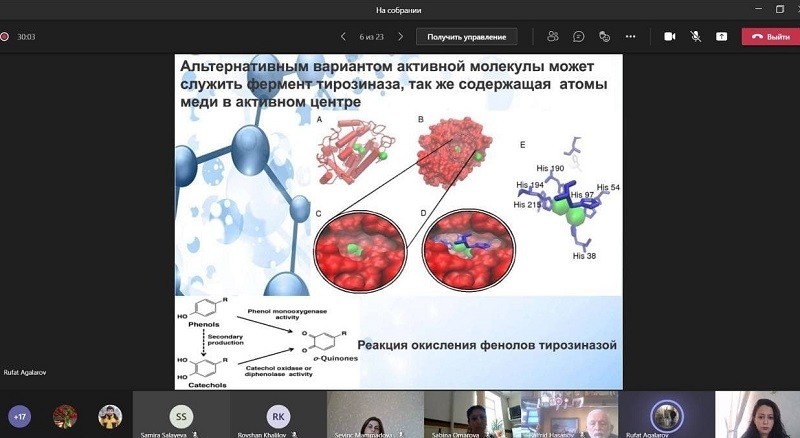This screenshot has width=800, height=438.
Task: Go to the previous slide
Action: [343, 37]
